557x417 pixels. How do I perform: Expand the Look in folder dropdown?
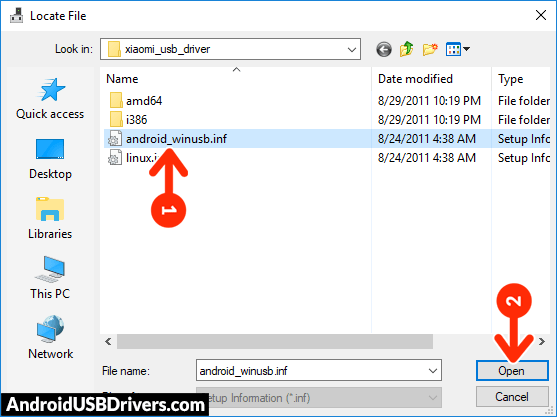(x=352, y=49)
